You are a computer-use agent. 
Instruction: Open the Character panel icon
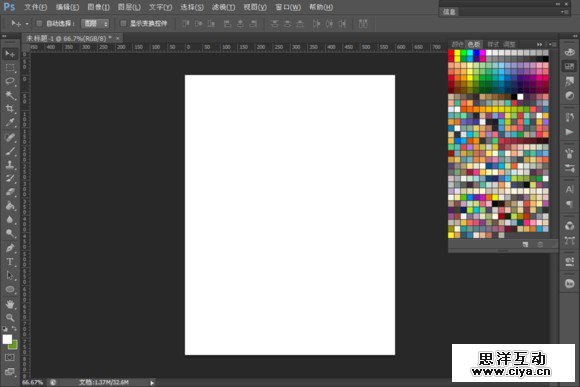coord(570,189)
